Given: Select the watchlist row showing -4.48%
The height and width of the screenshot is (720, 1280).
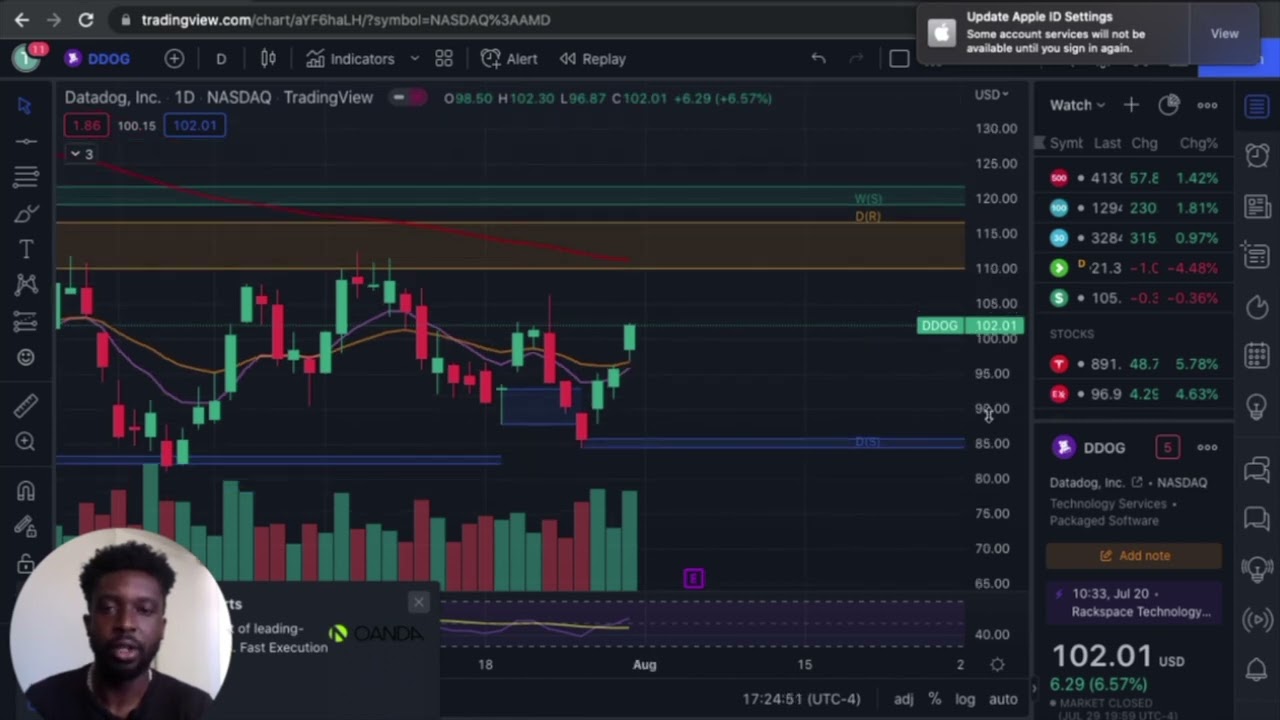Looking at the screenshot, I should click(x=1134, y=268).
